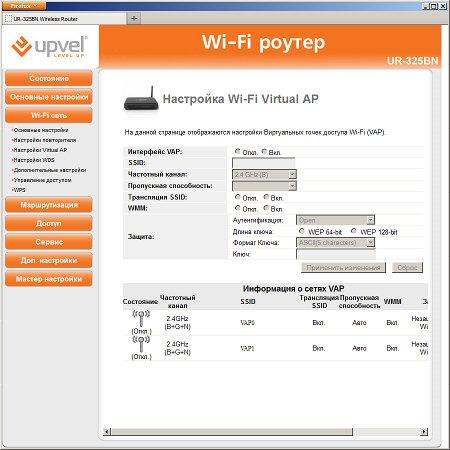Click the page favicon in the tab
The width and height of the screenshot is (450, 450).
[8, 19]
